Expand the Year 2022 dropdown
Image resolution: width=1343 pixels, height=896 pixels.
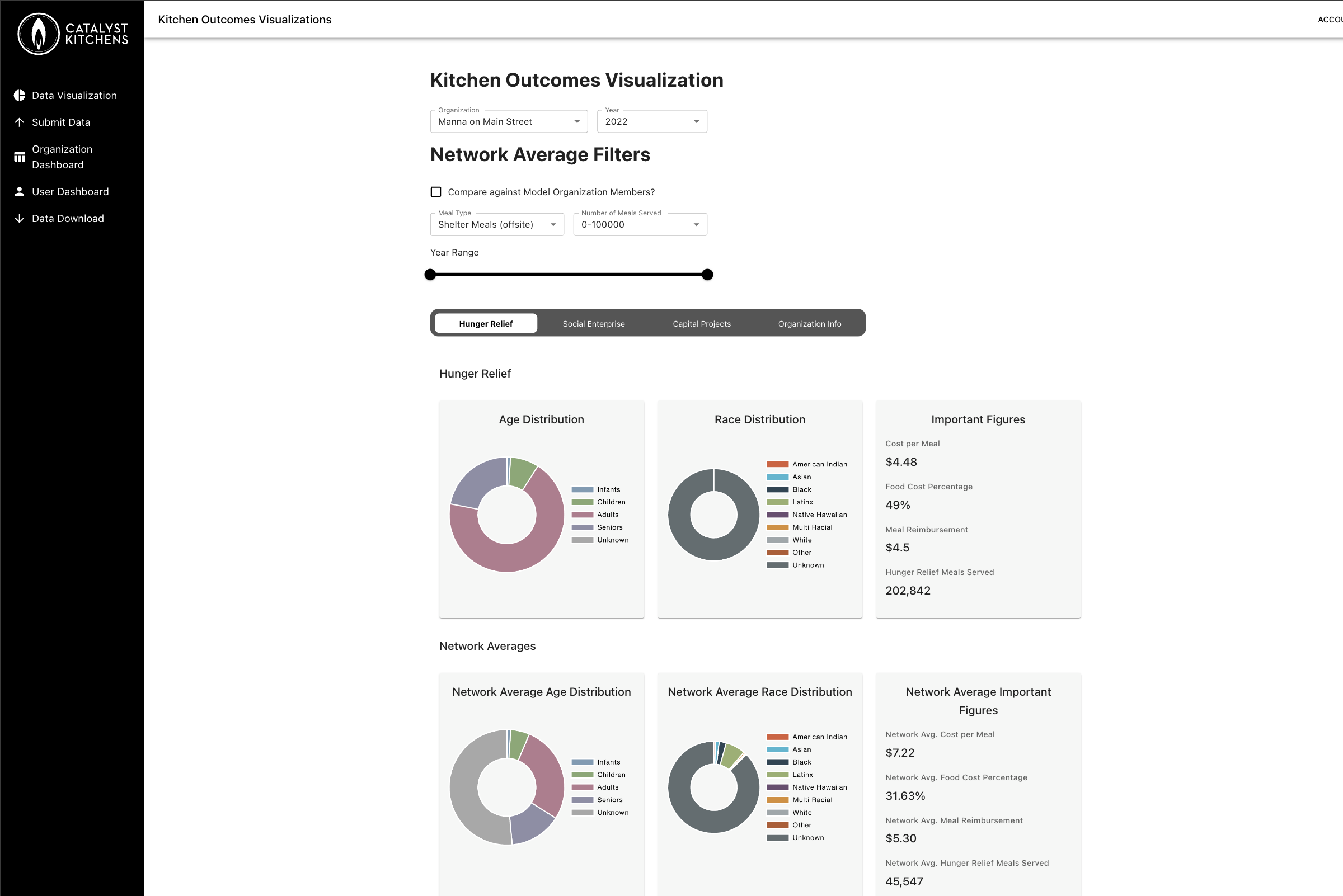651,122
